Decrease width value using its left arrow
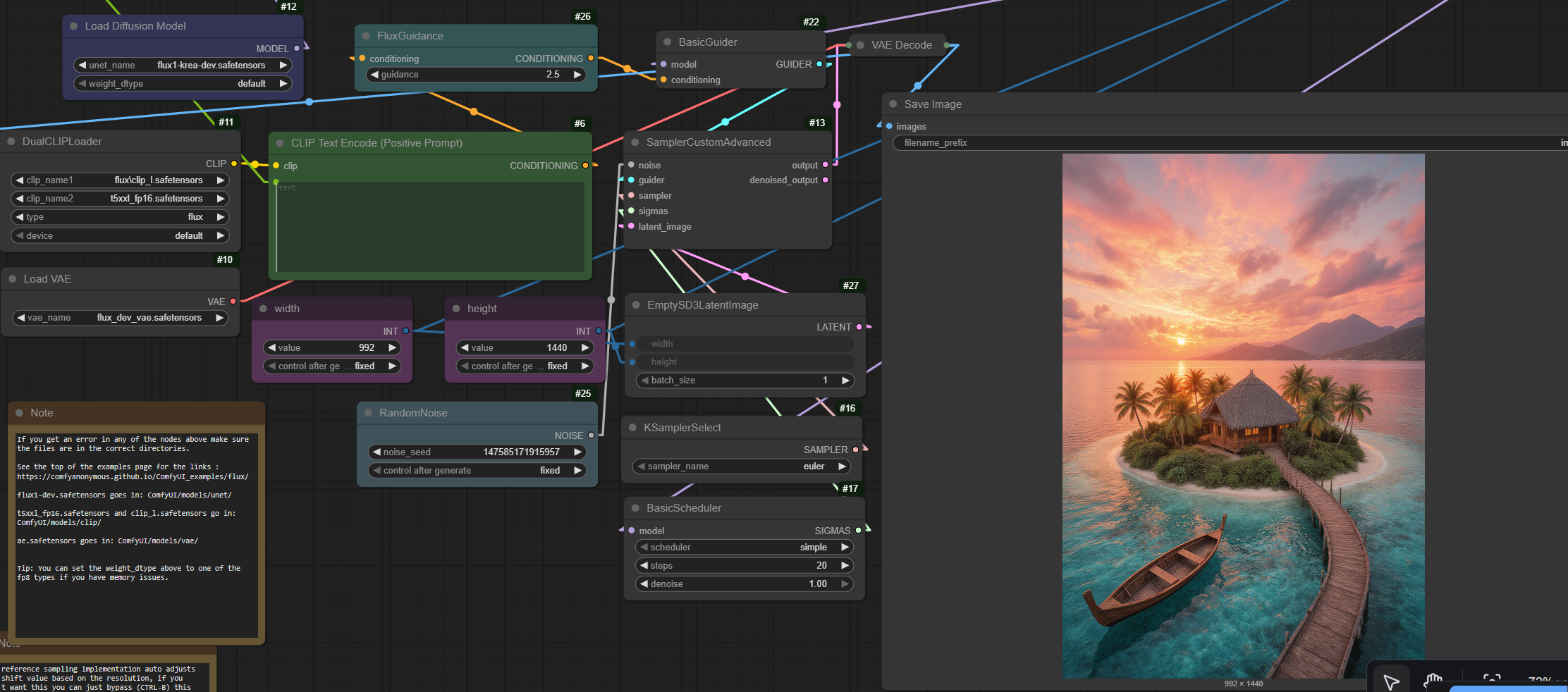The height and width of the screenshot is (692, 1568). coord(271,347)
